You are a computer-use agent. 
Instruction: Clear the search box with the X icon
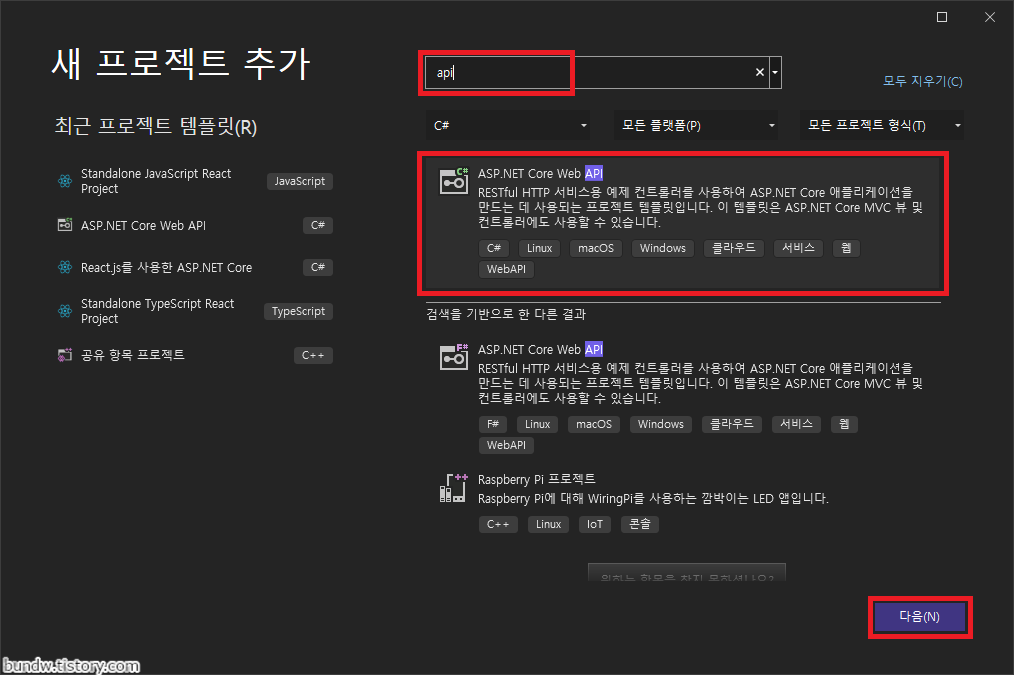click(760, 72)
